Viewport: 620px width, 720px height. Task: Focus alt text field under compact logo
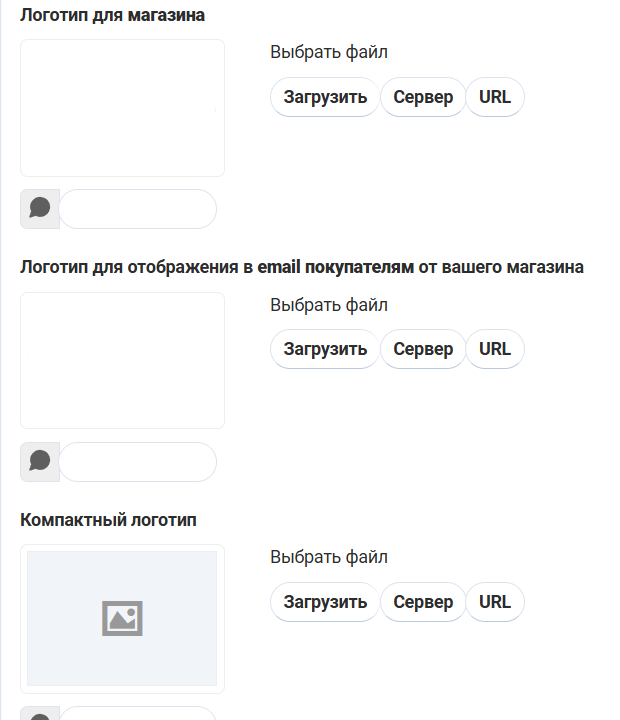click(x=138, y=714)
